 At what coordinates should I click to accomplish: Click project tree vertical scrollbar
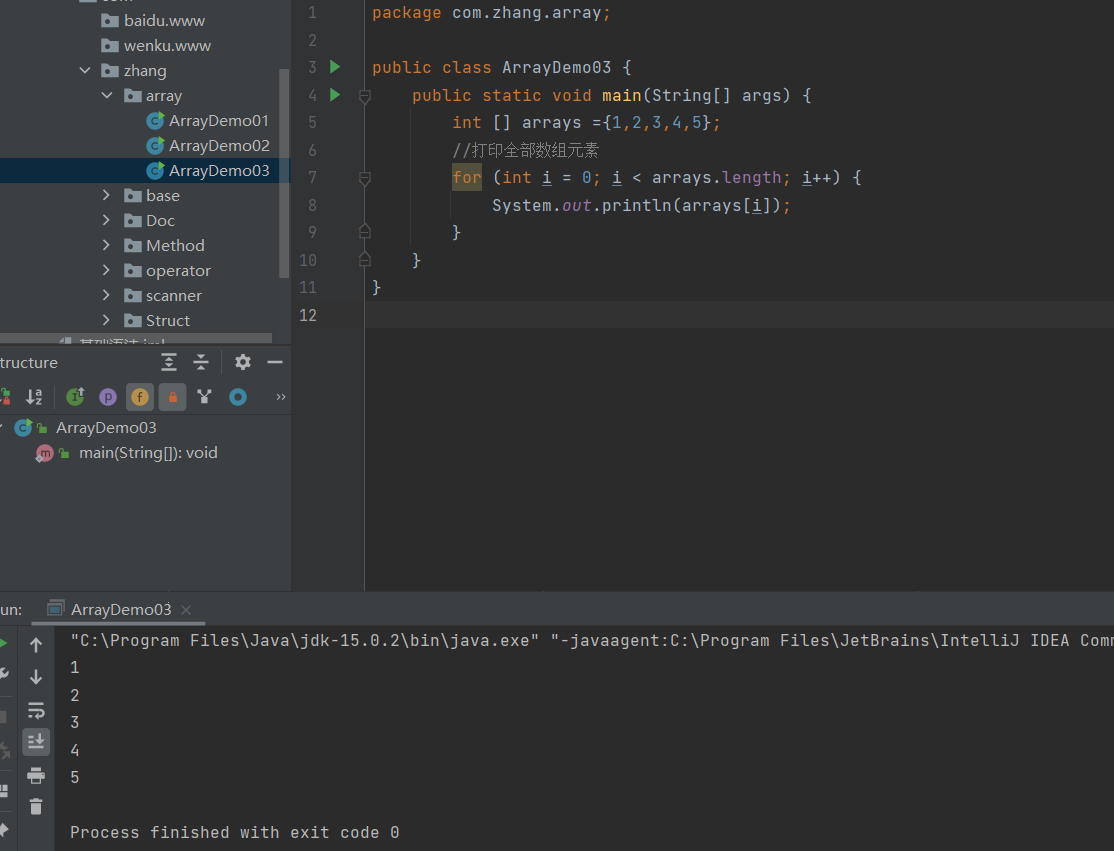tap(284, 173)
